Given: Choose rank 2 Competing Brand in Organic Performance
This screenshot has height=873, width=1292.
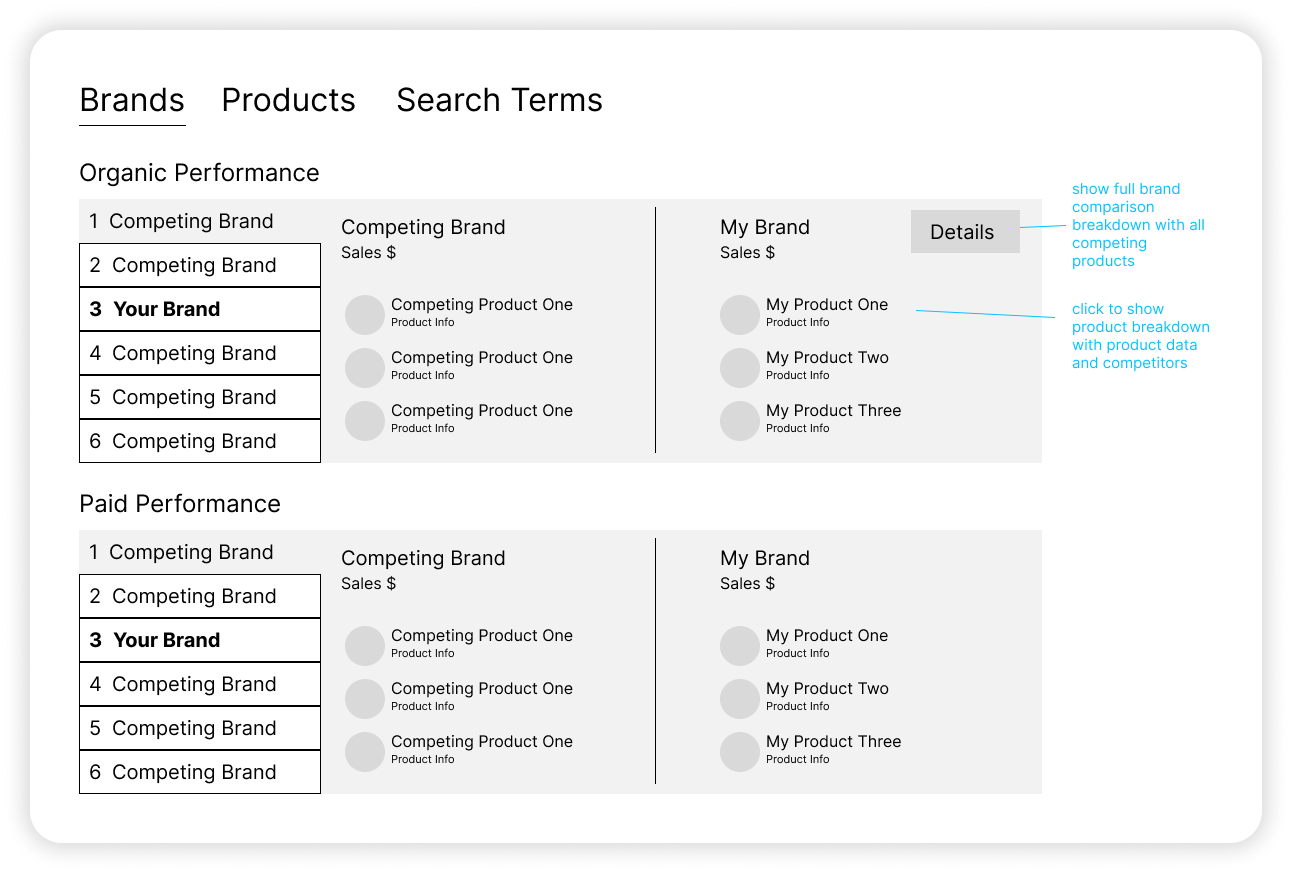Looking at the screenshot, I should pyautogui.click(x=200, y=265).
